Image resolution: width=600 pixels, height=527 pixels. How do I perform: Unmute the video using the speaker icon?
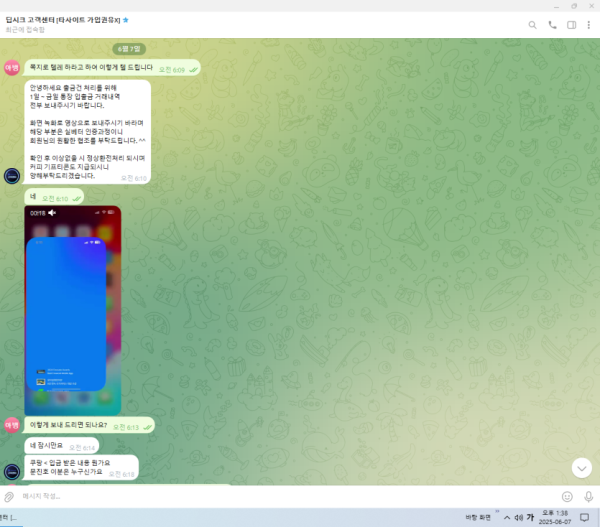click(x=52, y=213)
